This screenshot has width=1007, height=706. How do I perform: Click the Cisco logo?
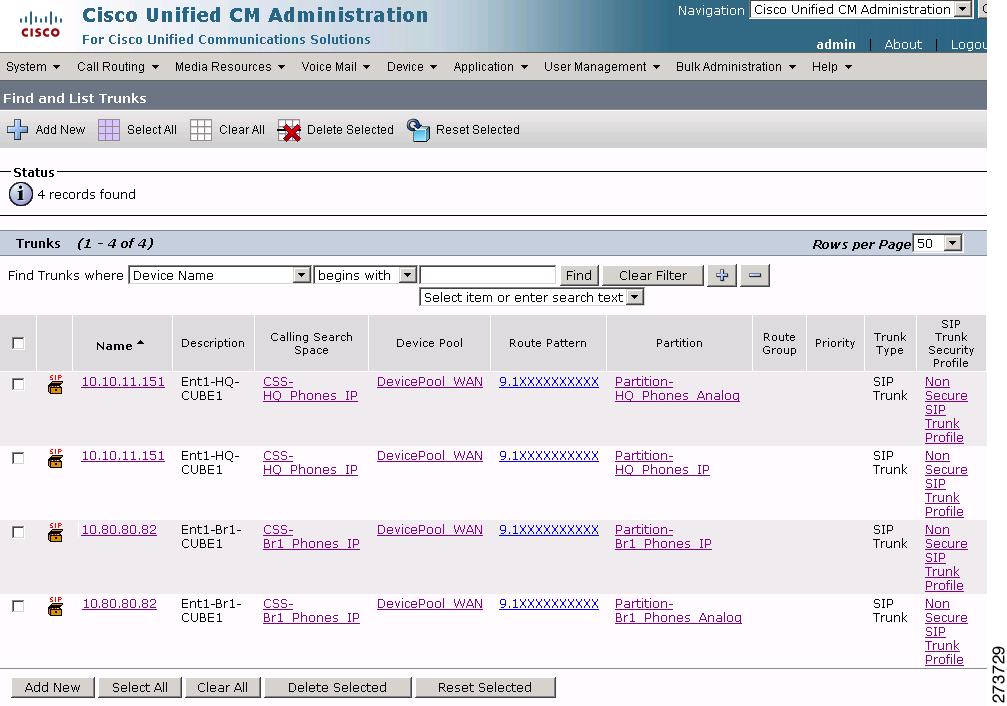(x=40, y=26)
